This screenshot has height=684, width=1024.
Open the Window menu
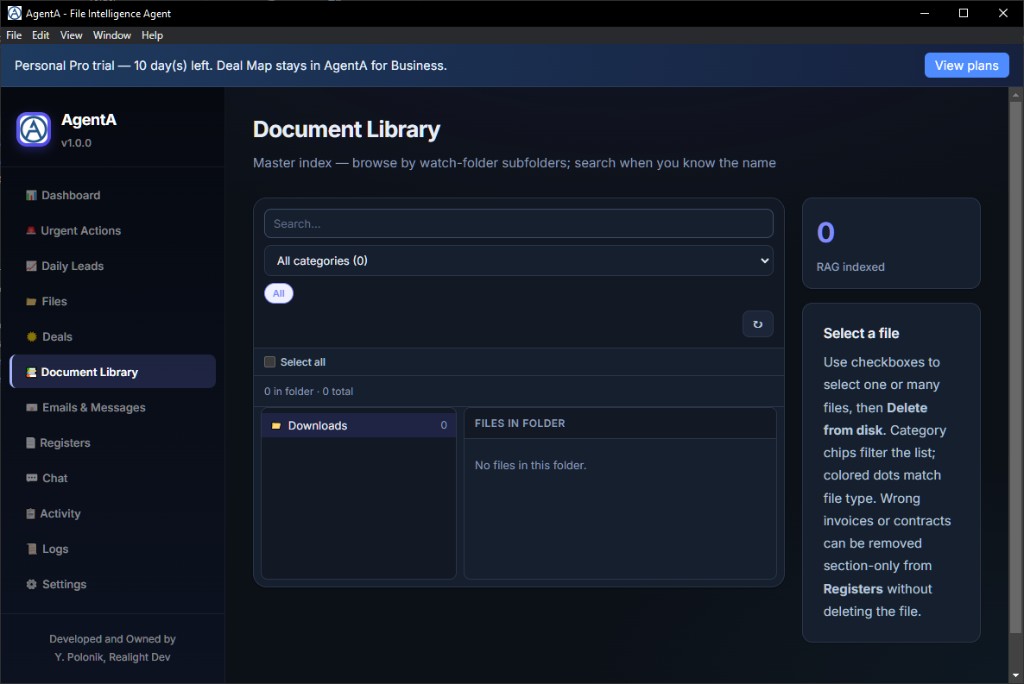click(112, 35)
